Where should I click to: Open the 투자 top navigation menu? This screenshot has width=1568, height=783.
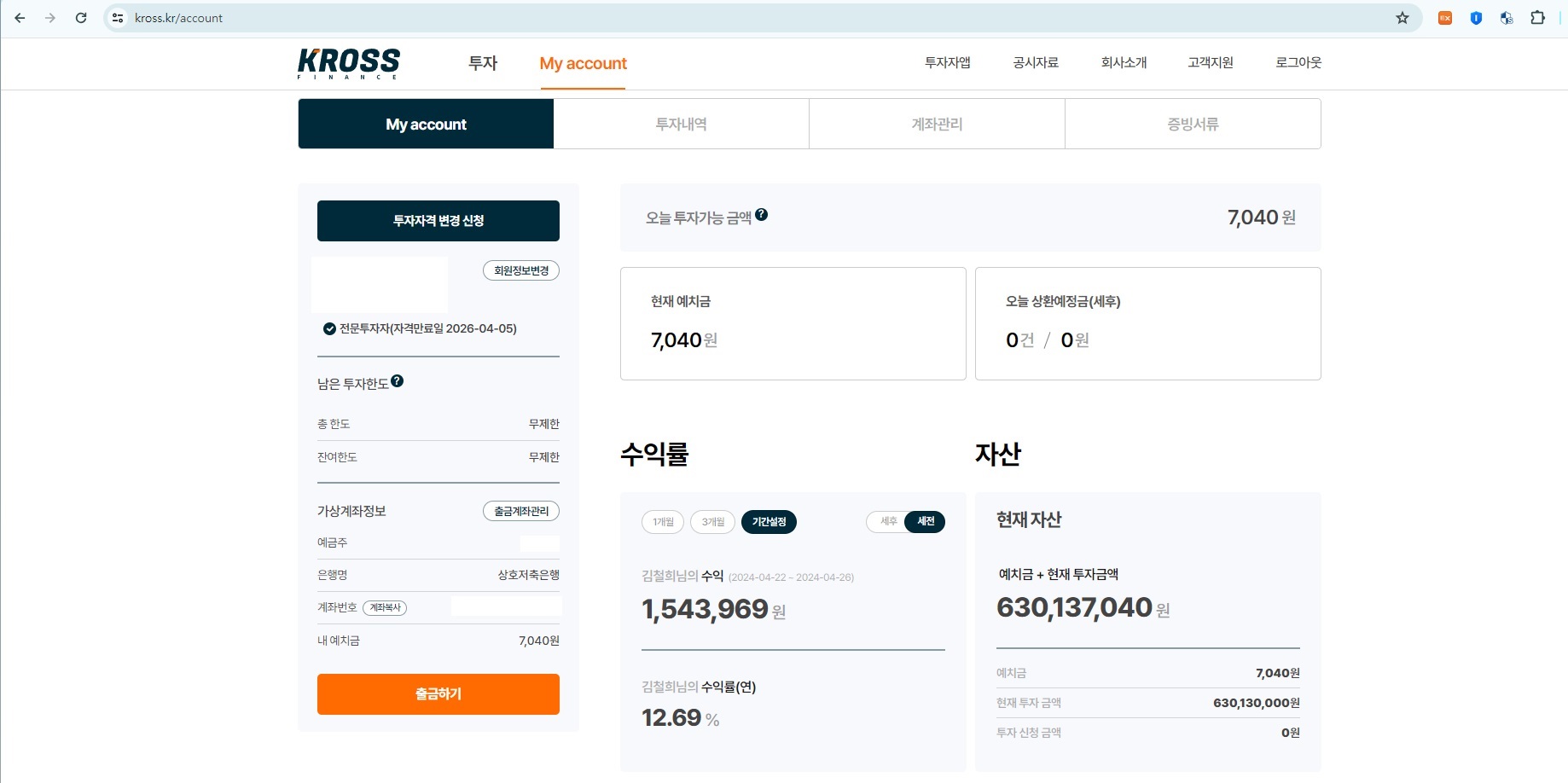(483, 63)
